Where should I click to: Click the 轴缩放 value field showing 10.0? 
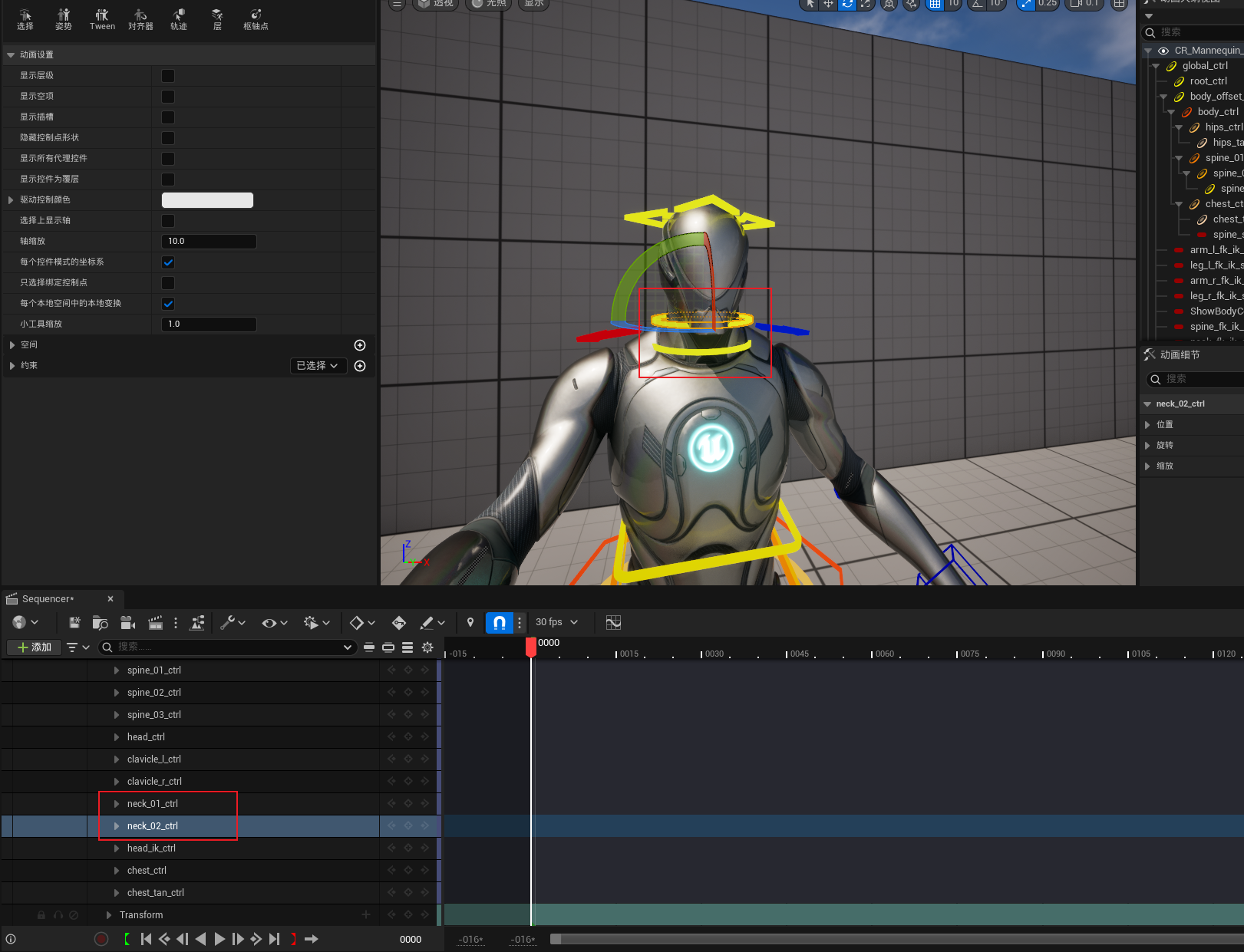tap(209, 242)
